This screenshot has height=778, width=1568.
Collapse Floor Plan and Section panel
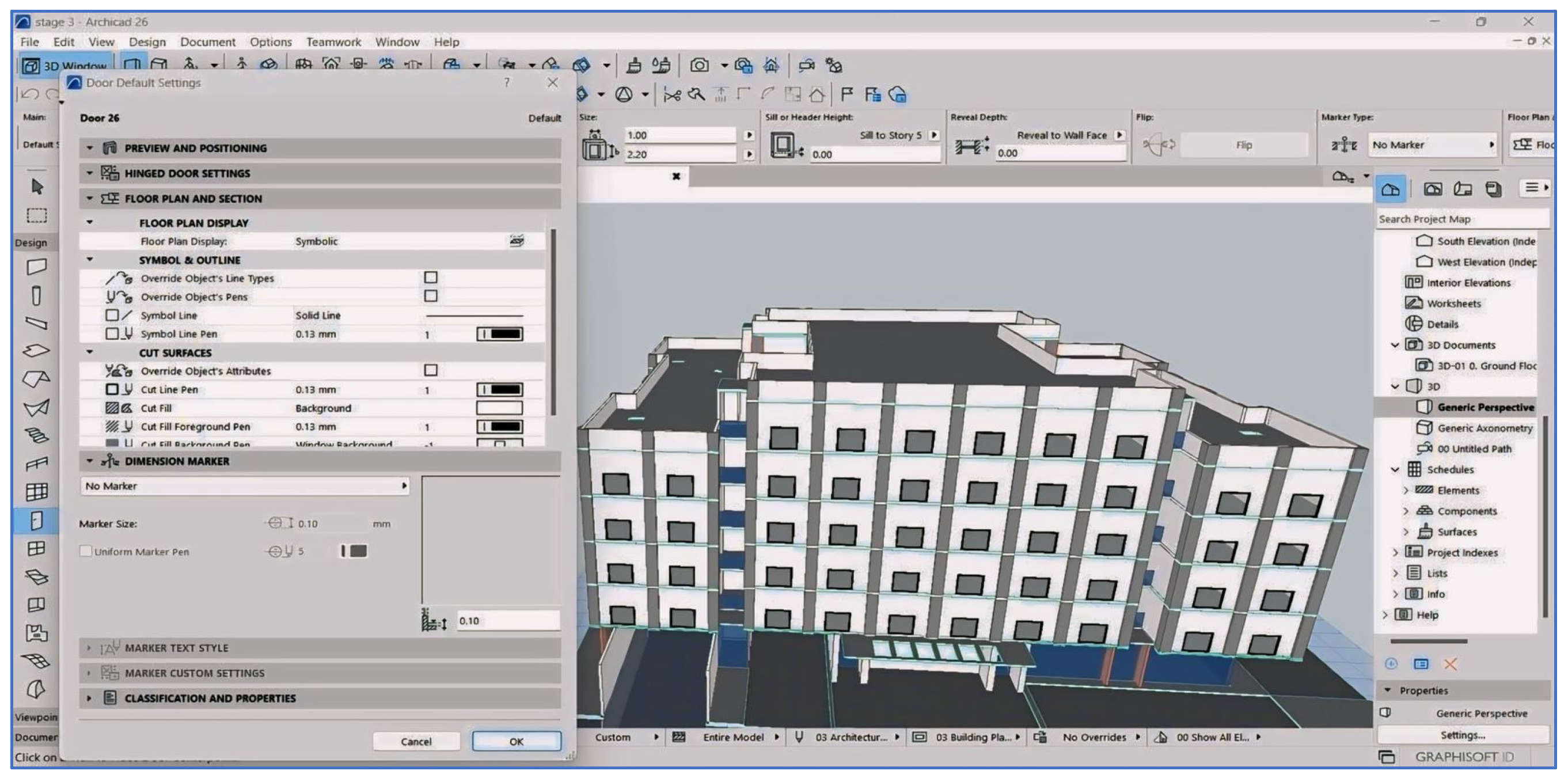coord(90,199)
